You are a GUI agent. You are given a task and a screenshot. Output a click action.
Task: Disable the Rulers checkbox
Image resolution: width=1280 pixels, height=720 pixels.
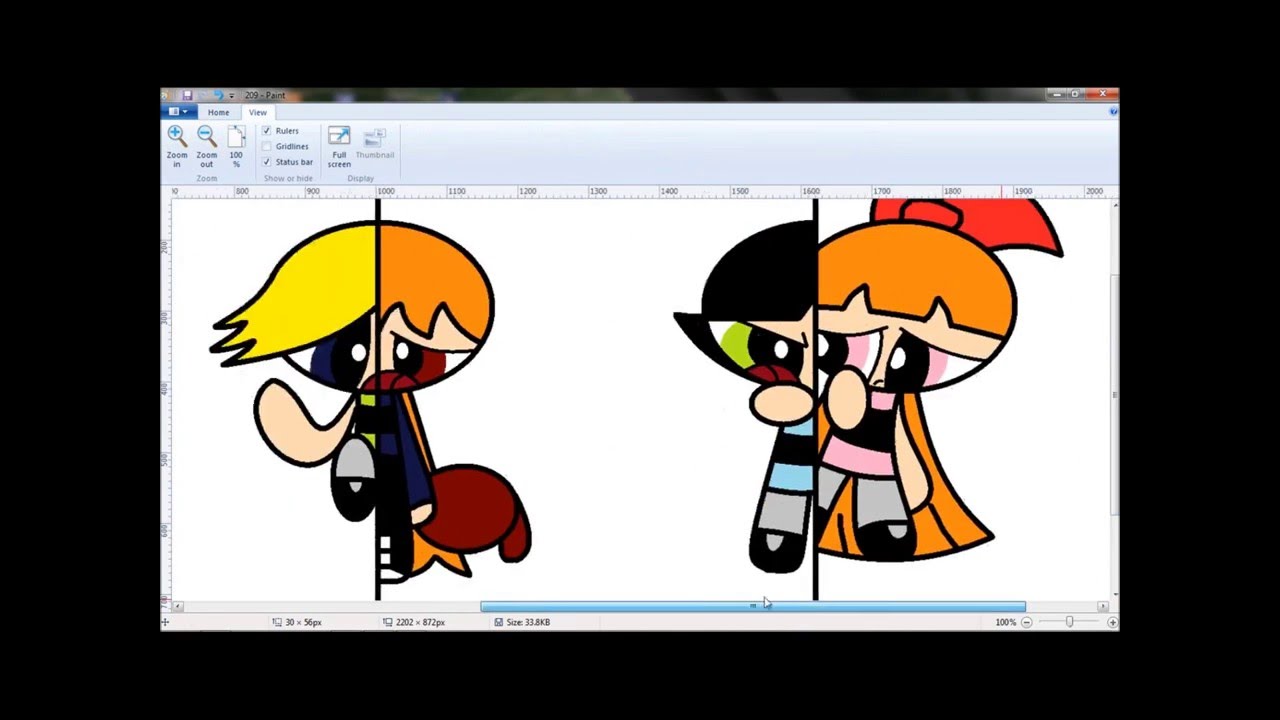[267, 131]
